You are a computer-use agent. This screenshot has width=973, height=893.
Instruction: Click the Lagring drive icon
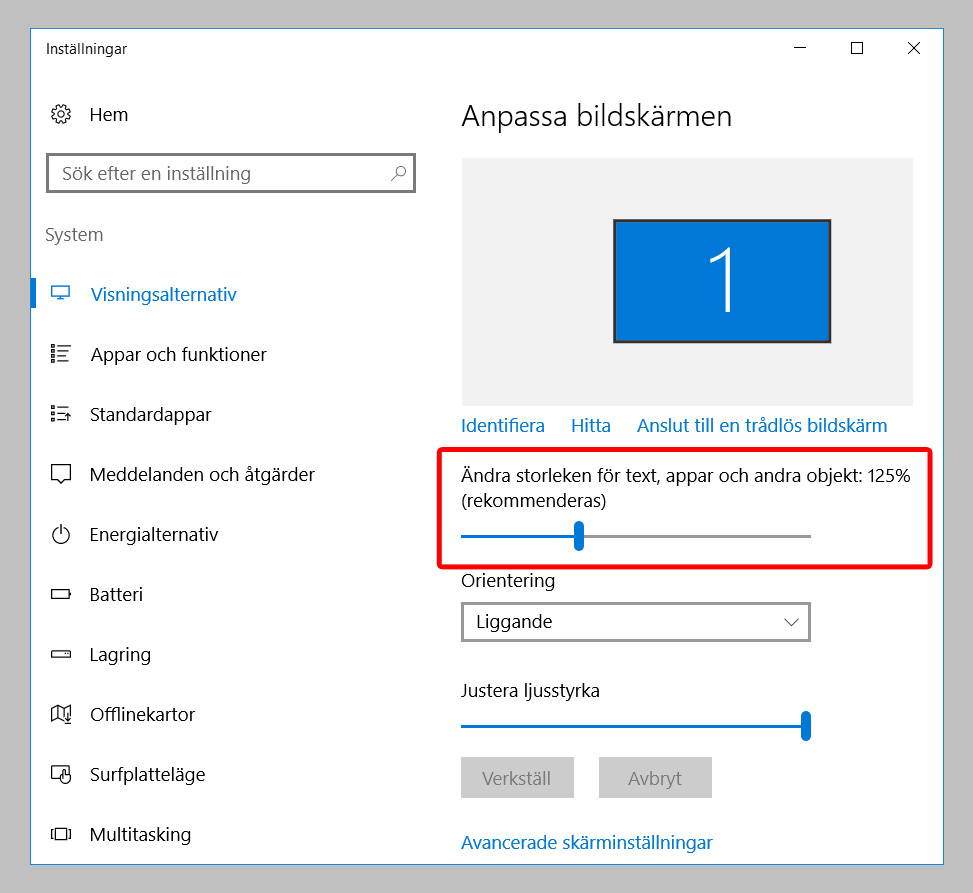click(61, 654)
